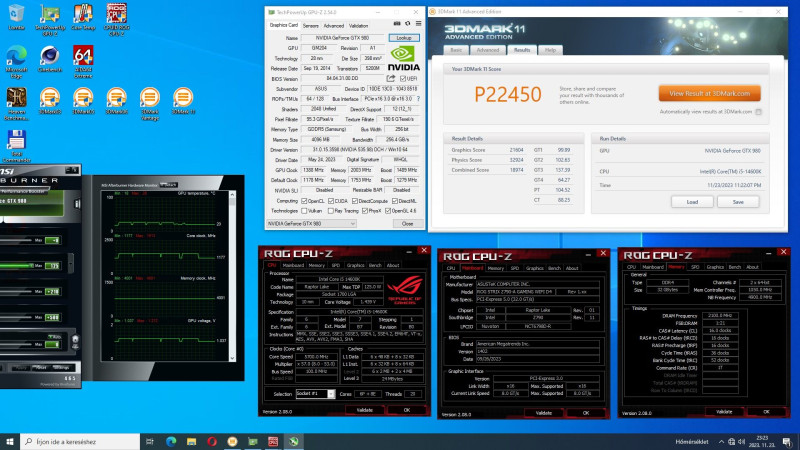The image size is (800, 450).
Task: Open 3DMark 11 desktop shortcut
Action: click(x=183, y=101)
